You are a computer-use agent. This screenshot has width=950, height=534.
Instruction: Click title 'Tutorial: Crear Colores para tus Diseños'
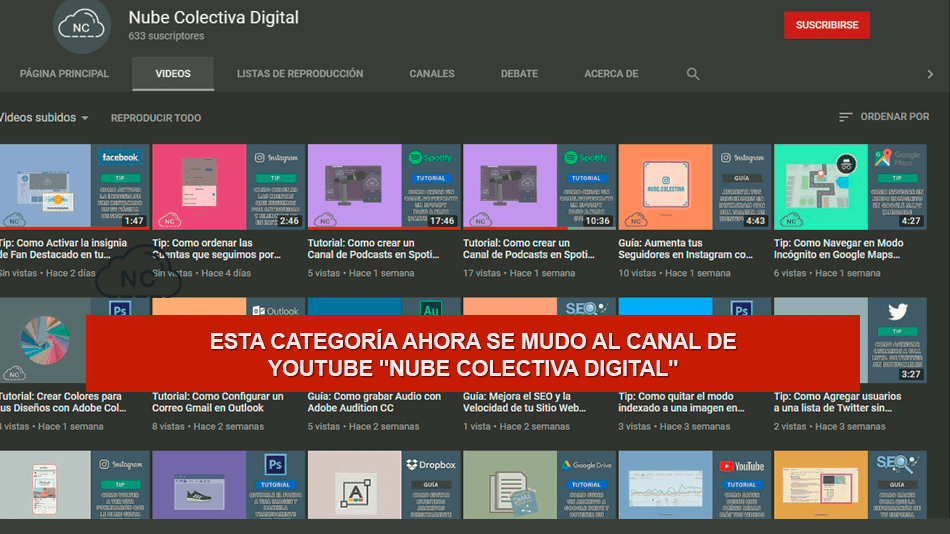[63, 402]
